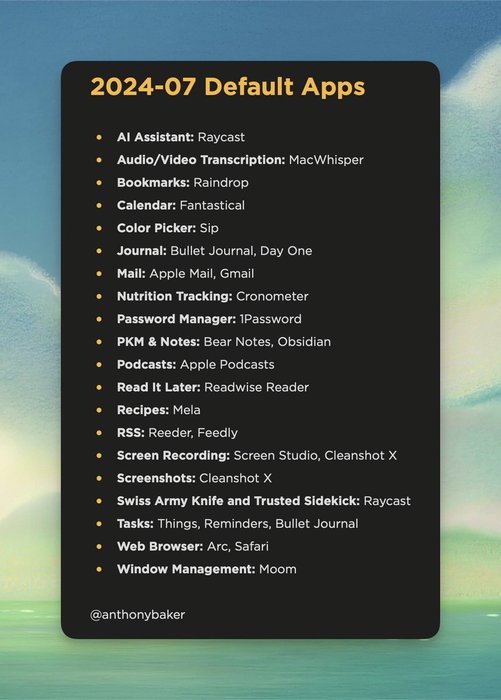501x700 pixels.
Task: Select the Color Picker: Sip line
Action: [x=168, y=228]
